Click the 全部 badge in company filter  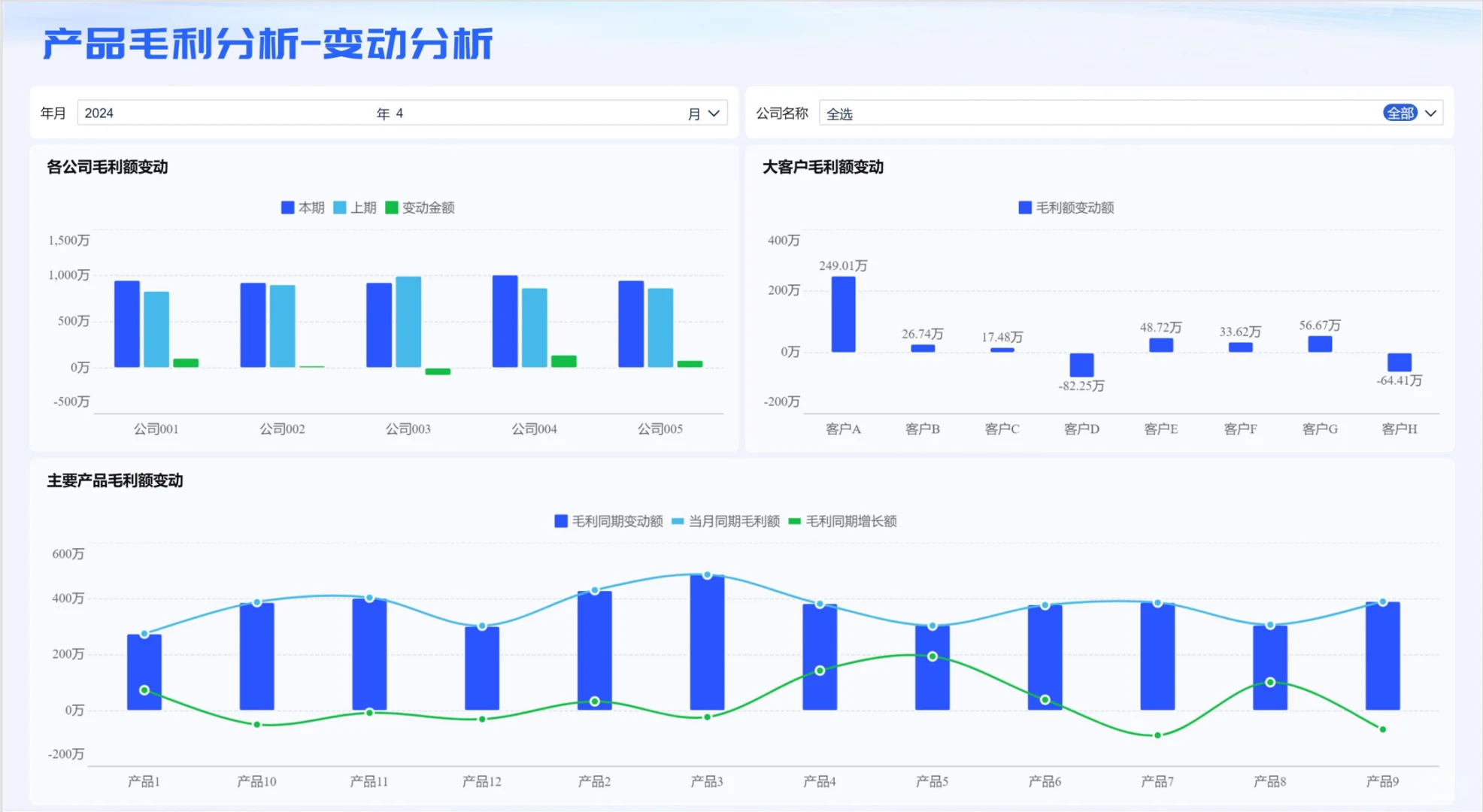1400,114
